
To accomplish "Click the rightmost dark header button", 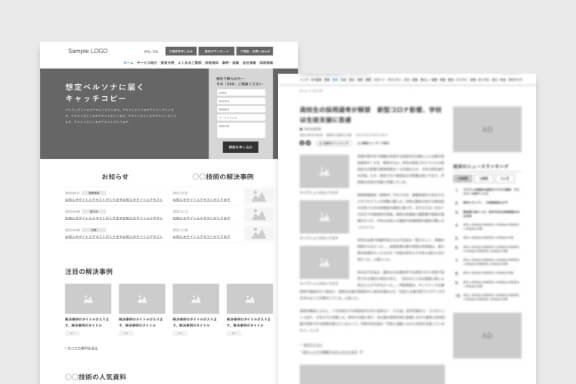I will click(x=255, y=51).
